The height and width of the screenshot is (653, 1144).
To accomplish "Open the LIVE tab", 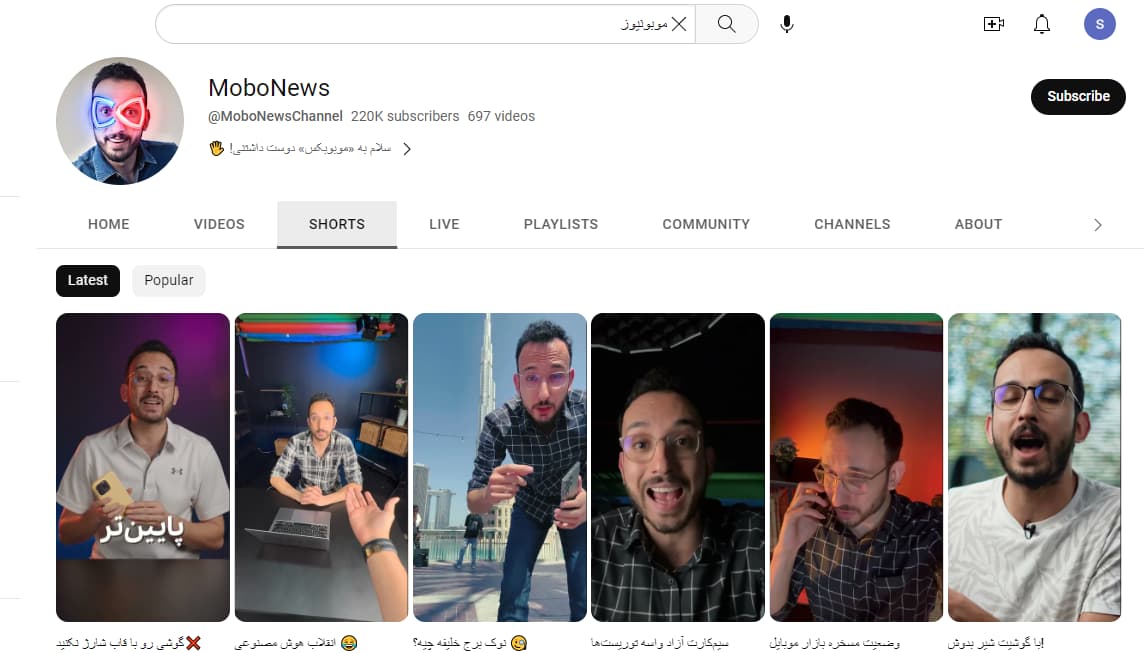I will 444,224.
